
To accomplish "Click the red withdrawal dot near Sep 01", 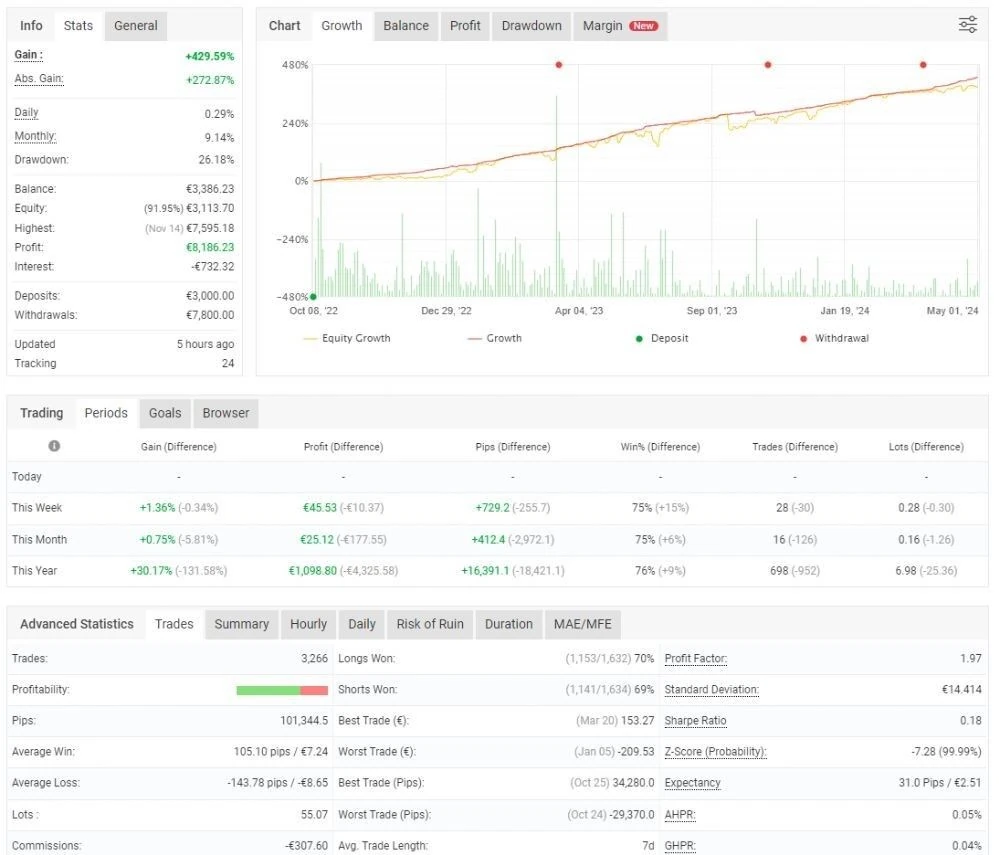I will [768, 65].
